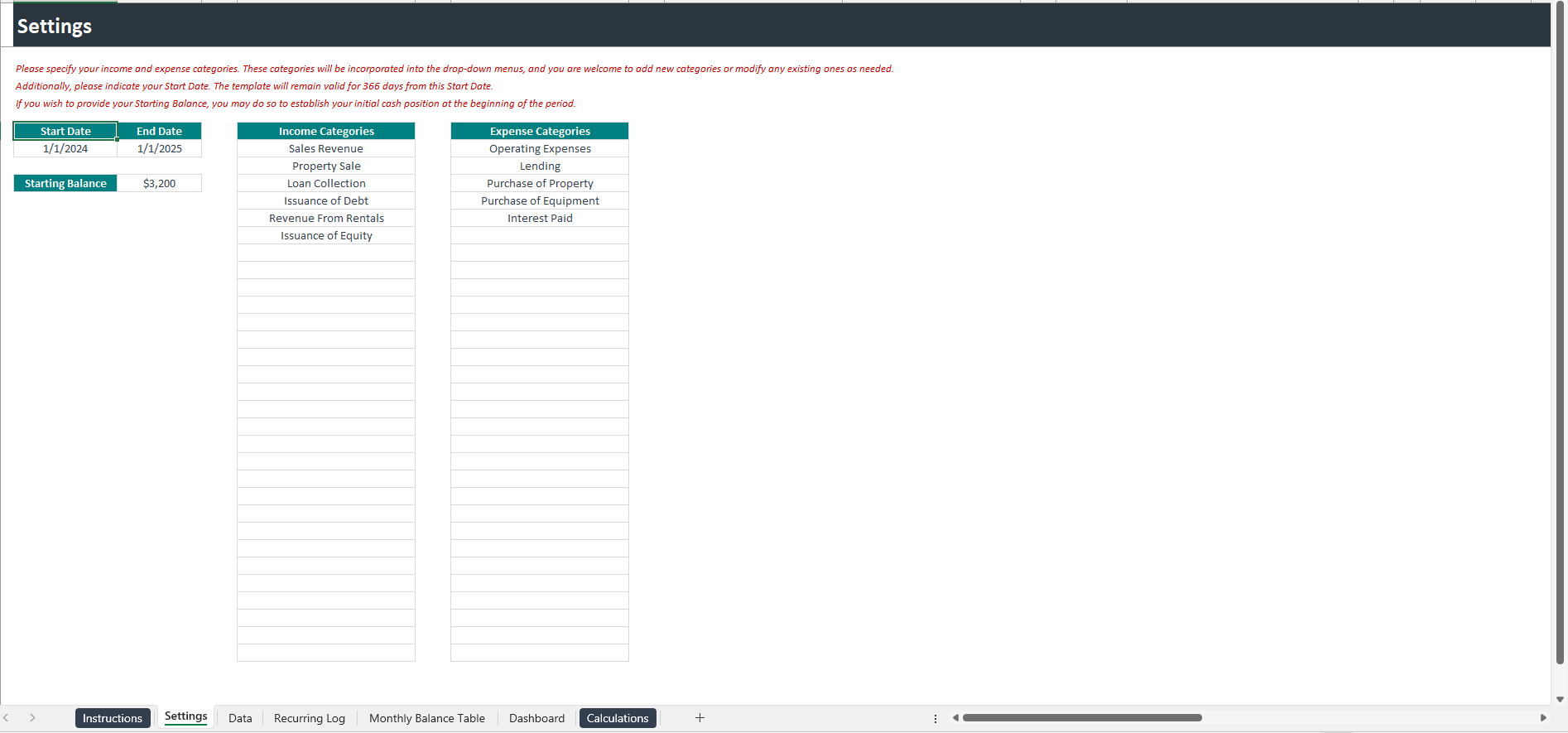The height and width of the screenshot is (733, 1568).
Task: Select the Operating Expenses category cell
Action: point(540,149)
